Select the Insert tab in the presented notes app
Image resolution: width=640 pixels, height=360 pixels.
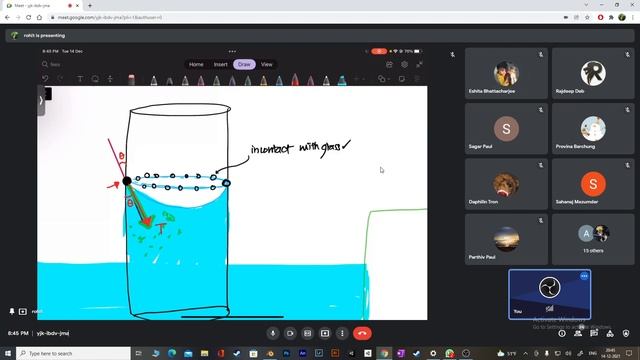point(220,64)
